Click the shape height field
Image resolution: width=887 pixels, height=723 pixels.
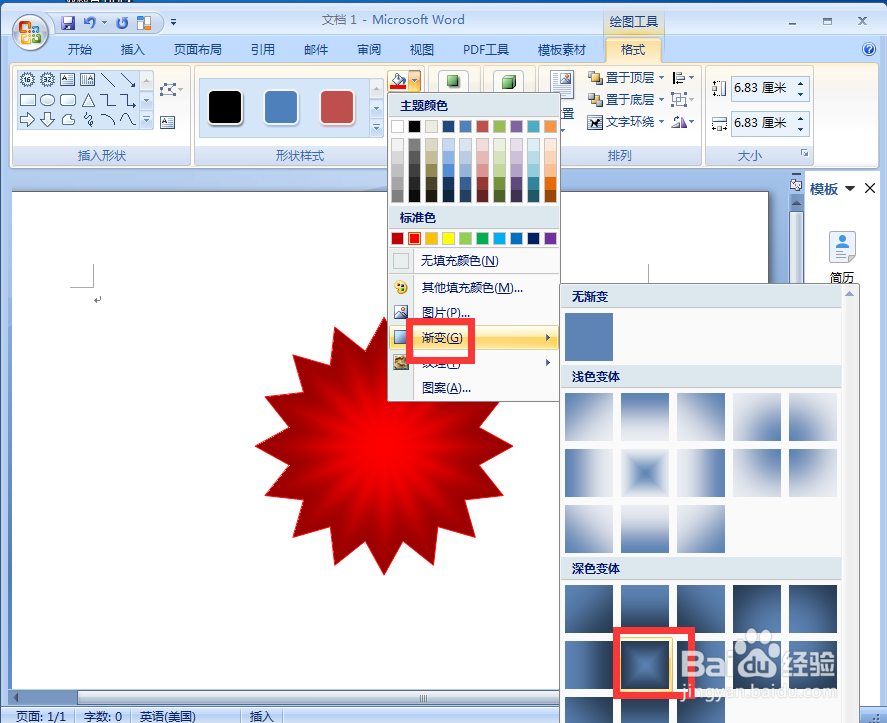tap(763, 88)
